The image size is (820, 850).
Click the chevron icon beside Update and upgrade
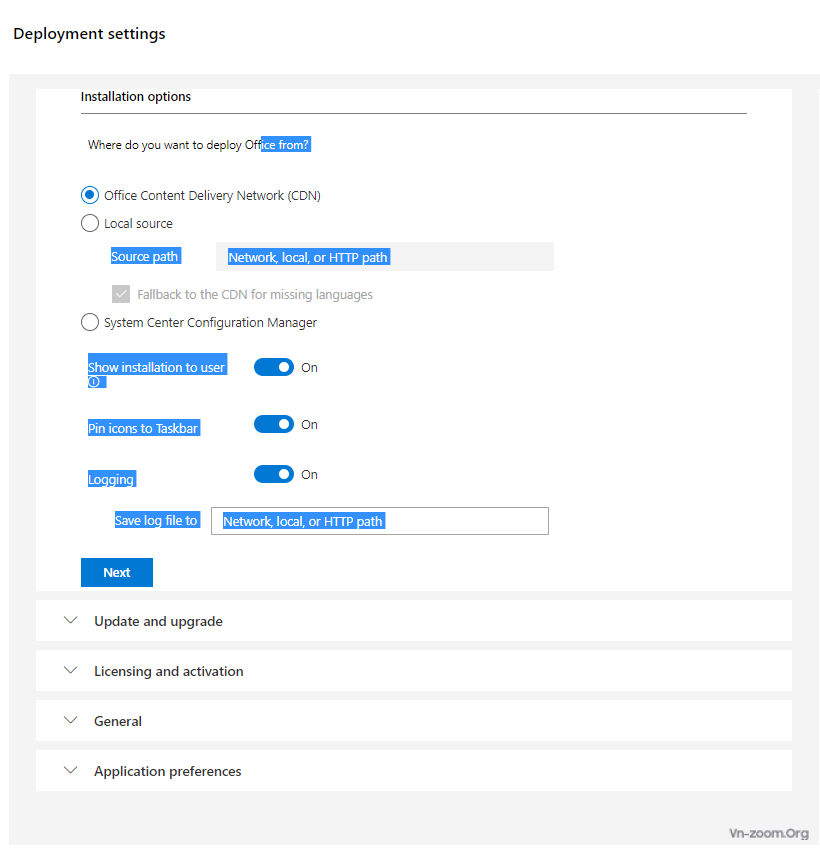[70, 620]
